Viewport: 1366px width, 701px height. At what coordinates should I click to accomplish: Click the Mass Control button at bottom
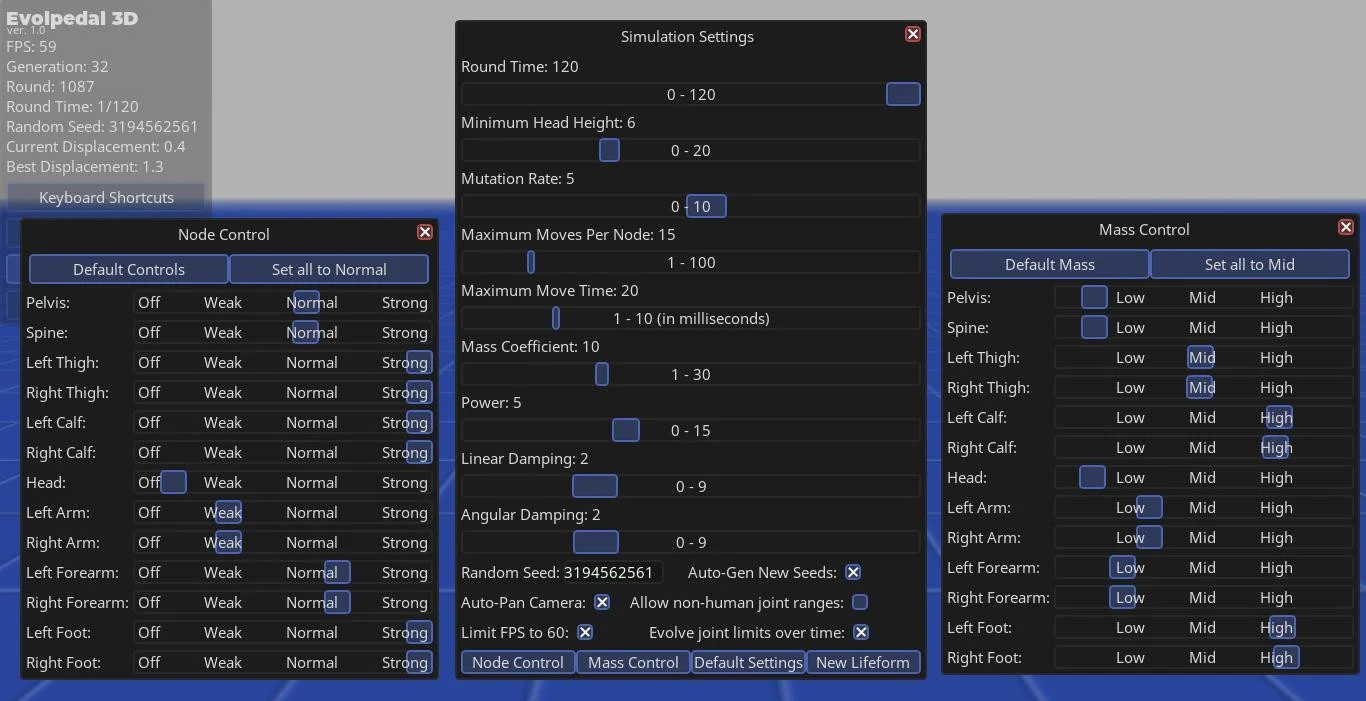[x=633, y=662]
